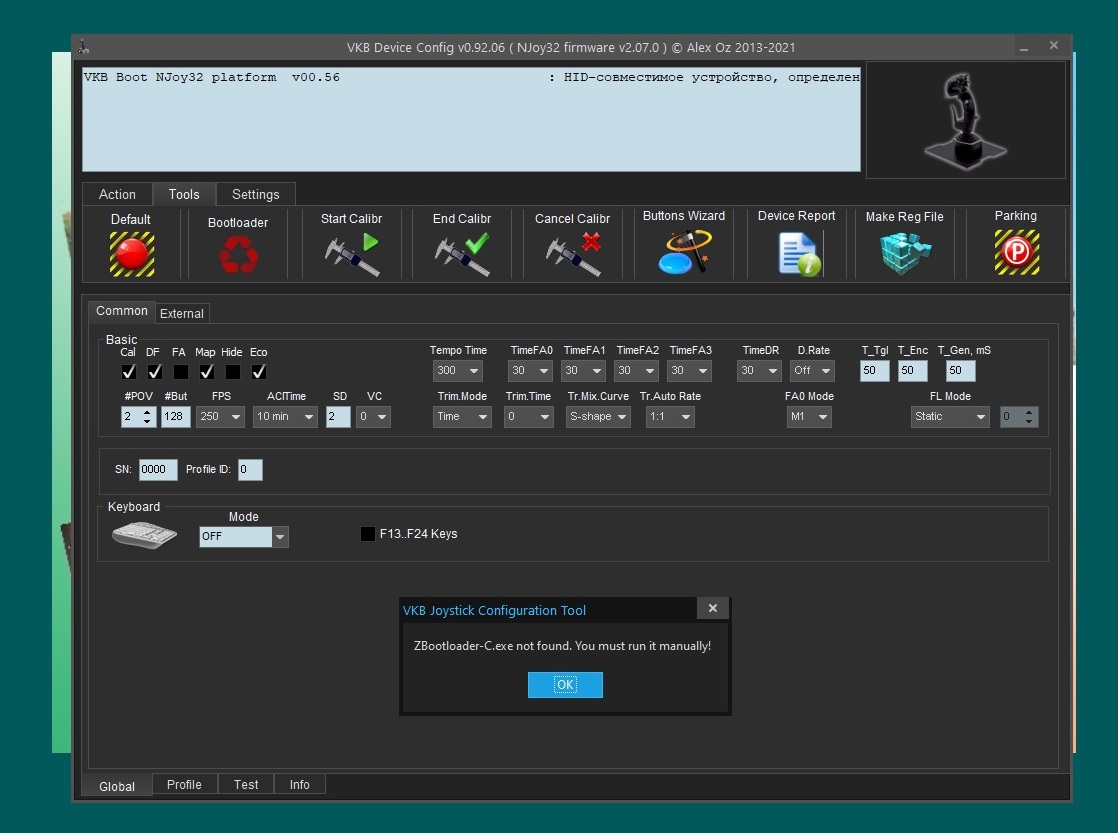Toggle the DF checkbox
Screen dimensions: 1118x833
tap(155, 372)
